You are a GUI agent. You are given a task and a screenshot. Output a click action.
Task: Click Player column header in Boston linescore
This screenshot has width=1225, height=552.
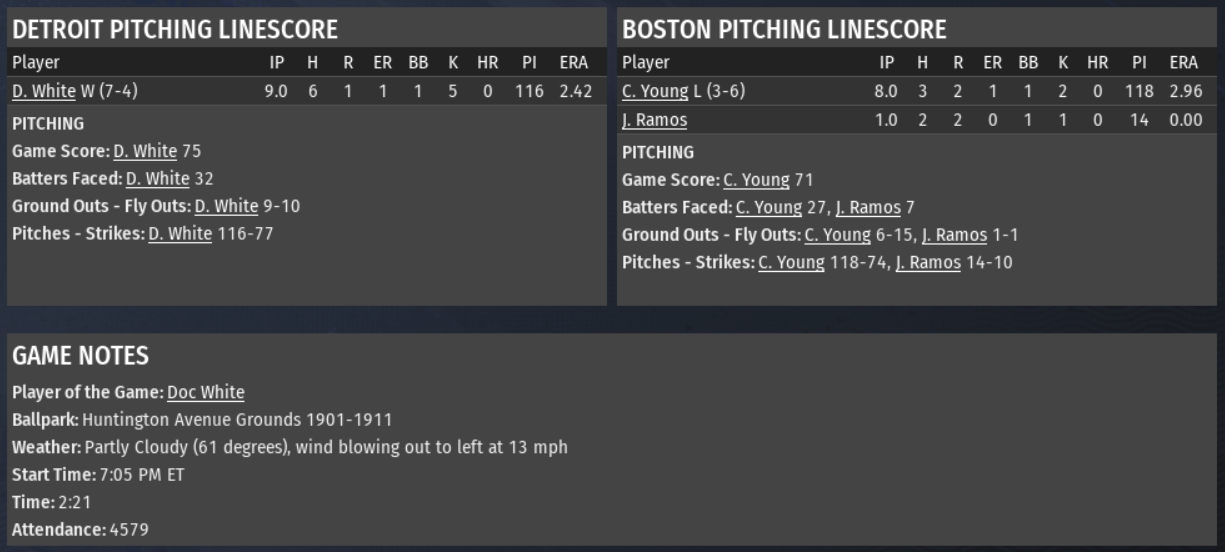tap(646, 63)
